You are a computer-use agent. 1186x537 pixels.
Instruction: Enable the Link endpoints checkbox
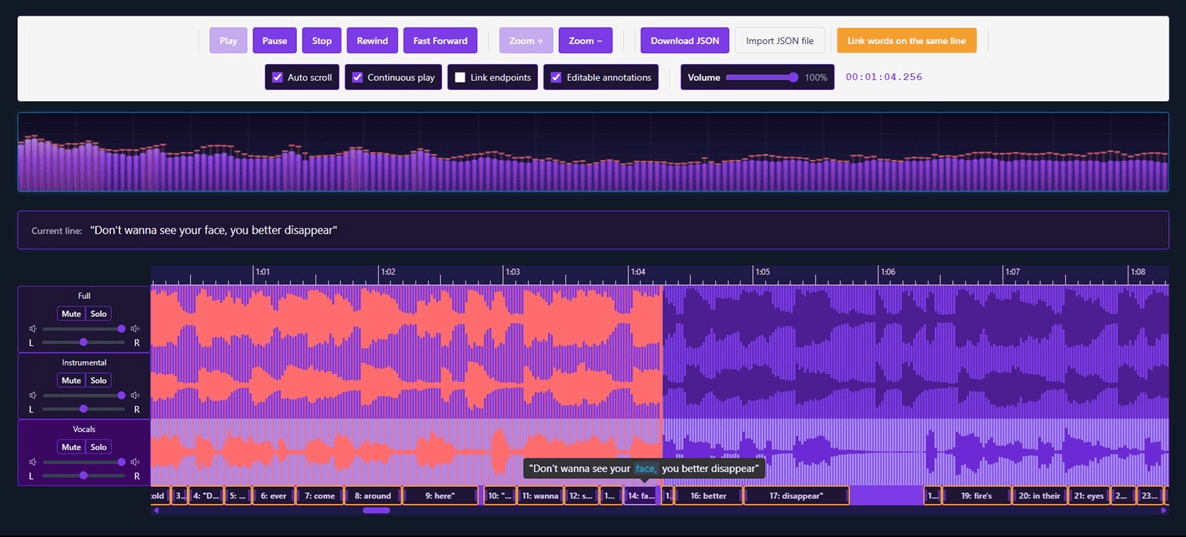460,77
